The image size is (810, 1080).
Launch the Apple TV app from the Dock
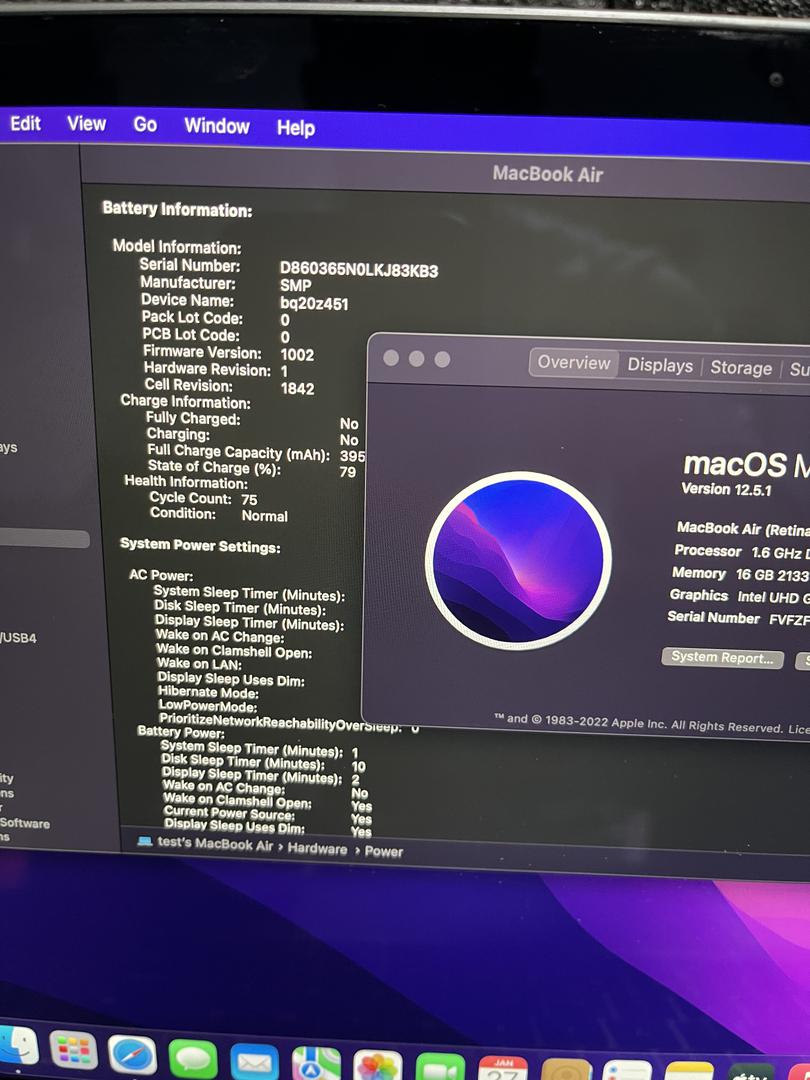(751, 1072)
